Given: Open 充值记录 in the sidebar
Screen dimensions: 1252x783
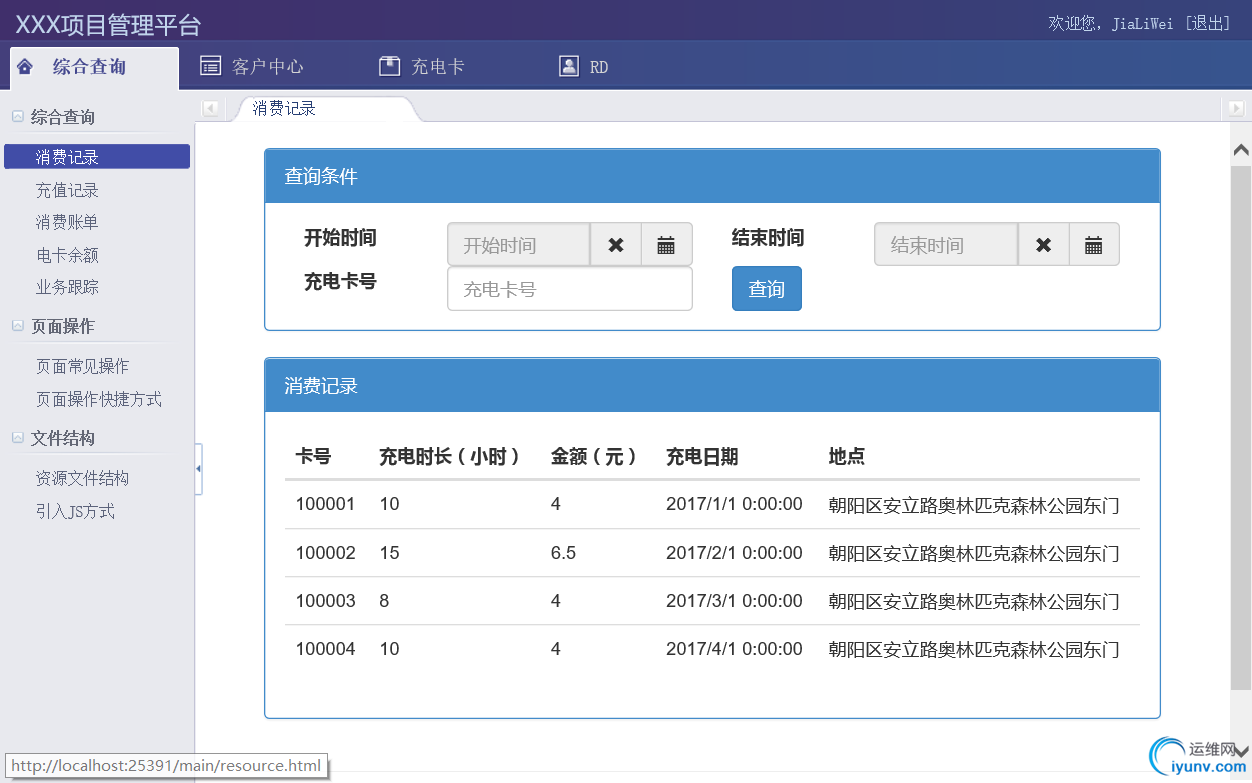Looking at the screenshot, I should tap(67, 190).
